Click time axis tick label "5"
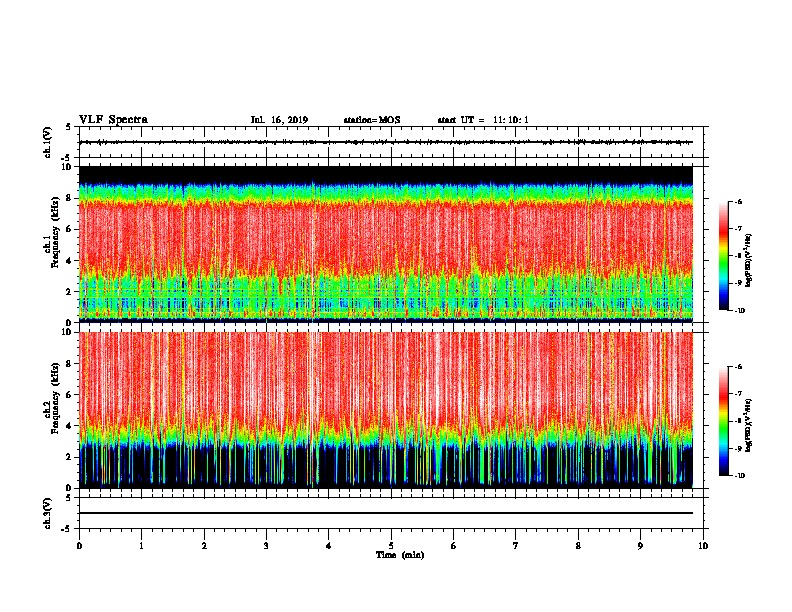This screenshot has height=612, width=792. click(391, 546)
